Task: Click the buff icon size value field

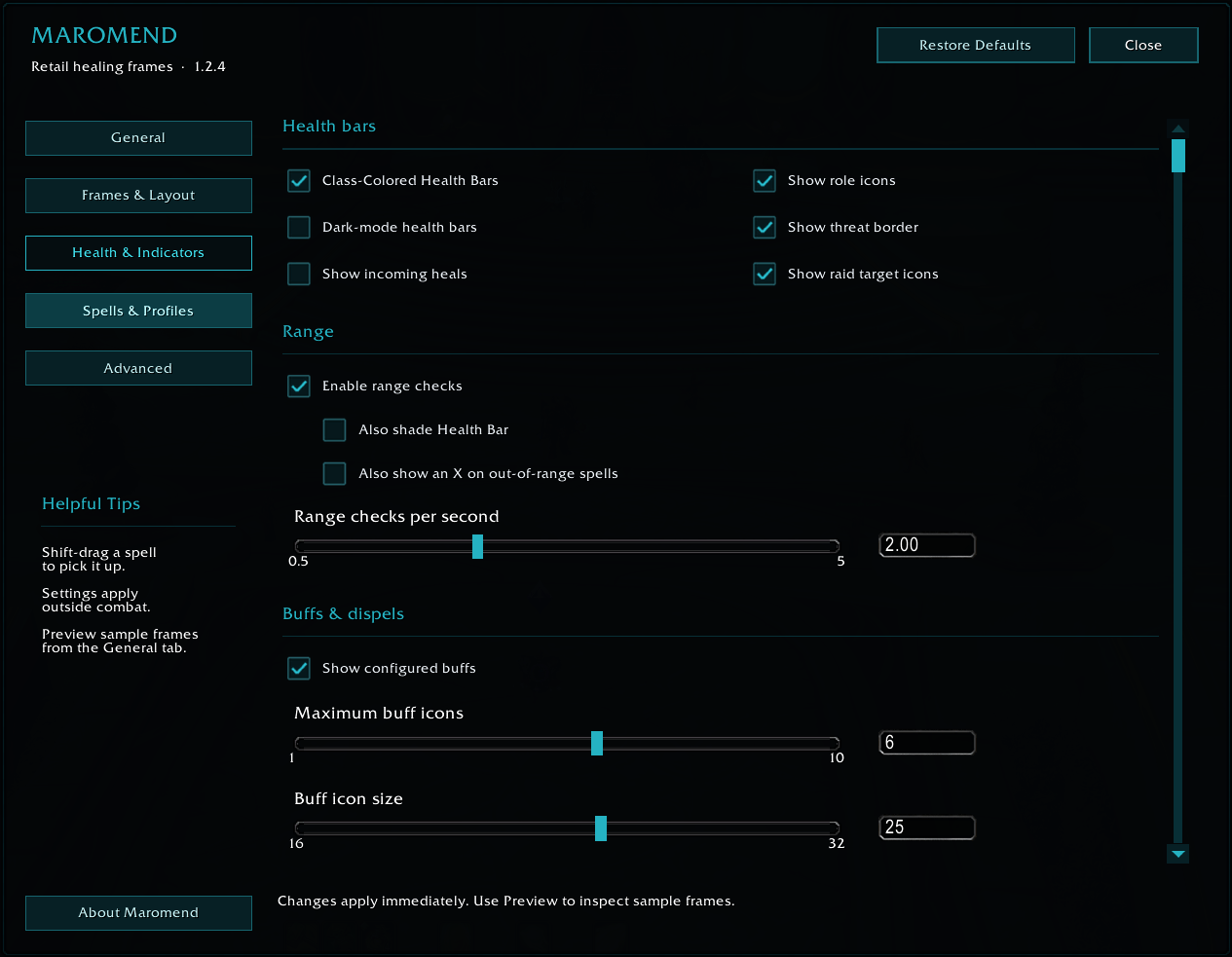Action: pyautogui.click(x=927, y=828)
